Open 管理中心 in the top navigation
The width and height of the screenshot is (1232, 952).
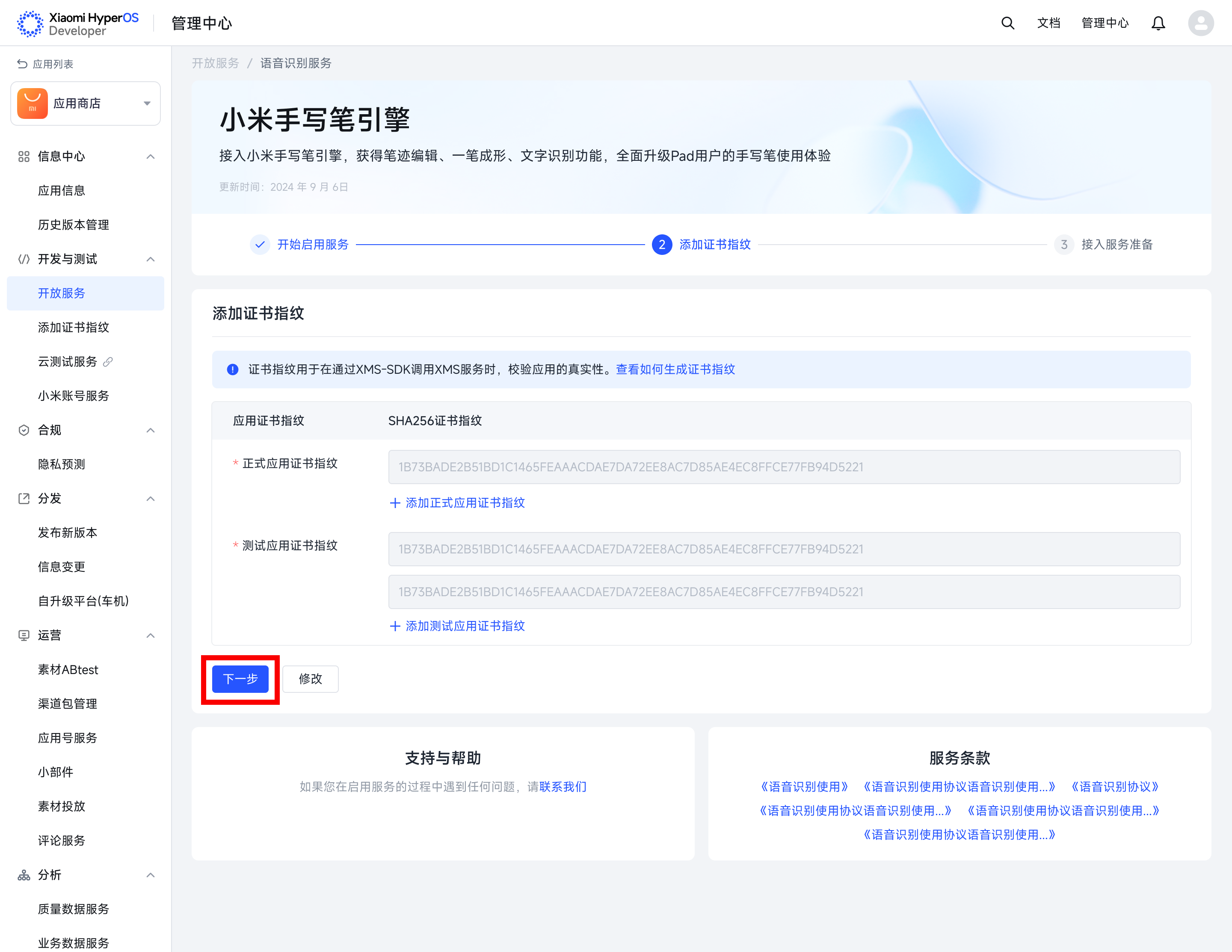(1105, 23)
